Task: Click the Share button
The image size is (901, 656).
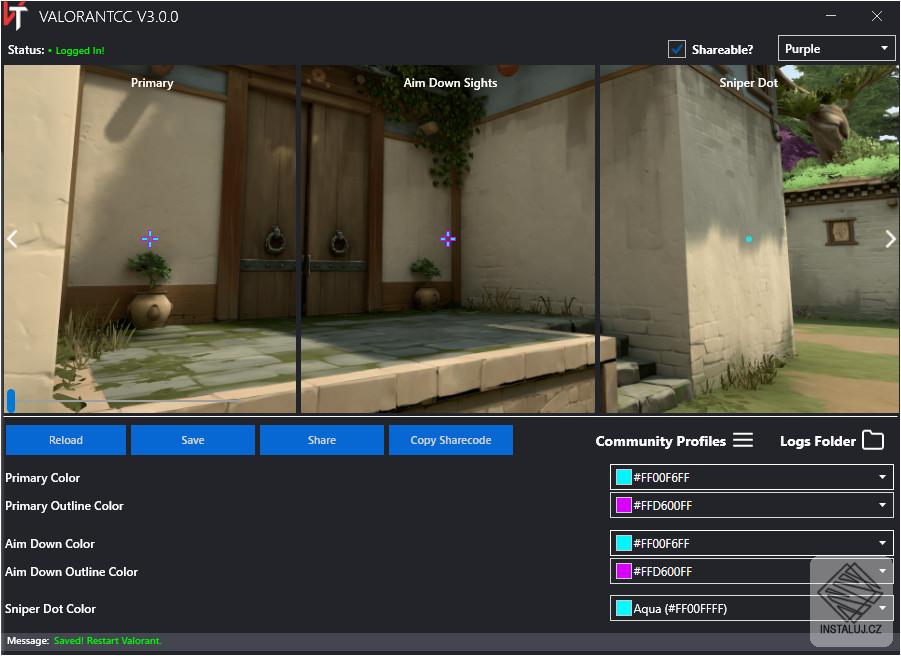Action: pyautogui.click(x=322, y=440)
